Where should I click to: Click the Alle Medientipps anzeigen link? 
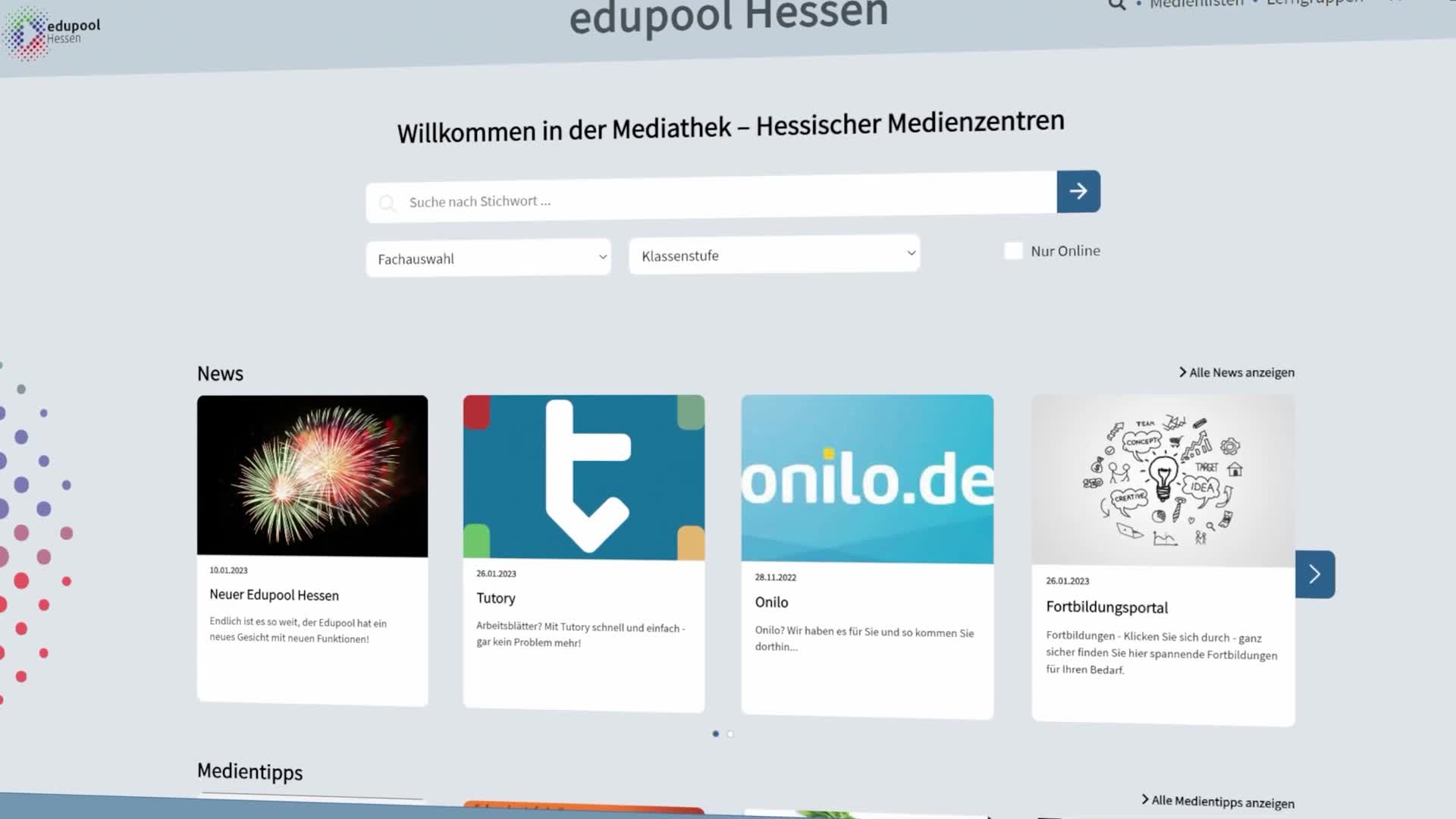coord(1220,802)
